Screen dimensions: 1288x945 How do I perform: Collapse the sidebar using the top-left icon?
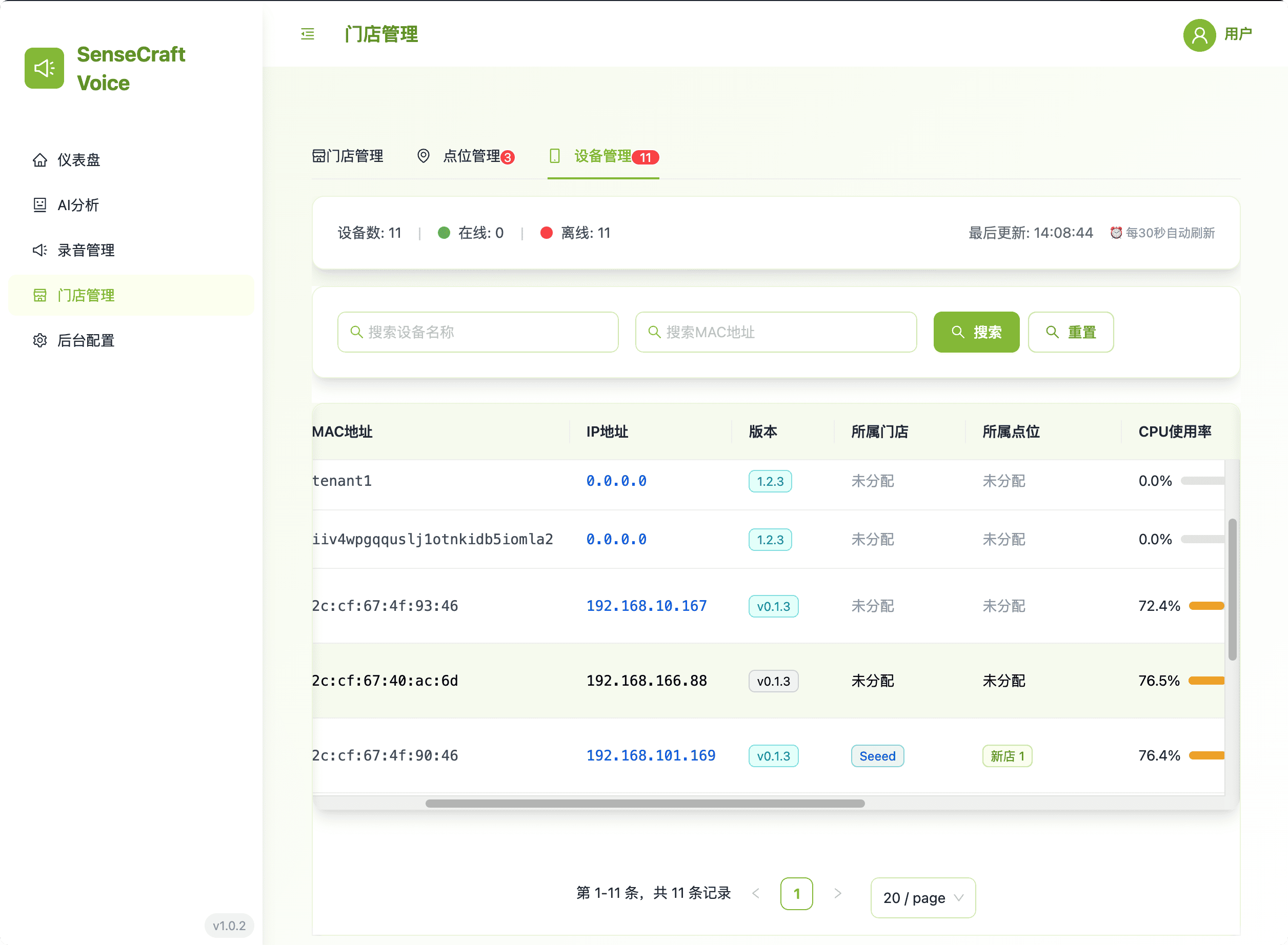click(x=307, y=34)
